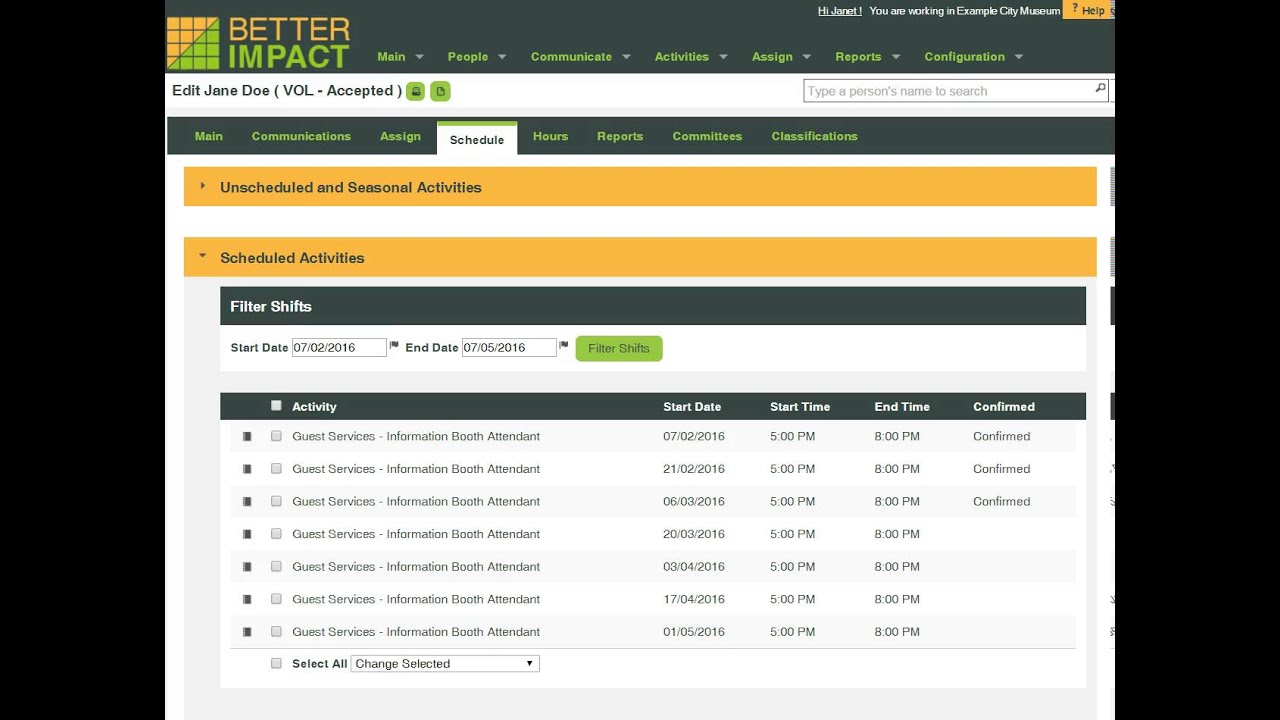
Task: Collapse the Scheduled Activities section
Action: [x=640, y=257]
